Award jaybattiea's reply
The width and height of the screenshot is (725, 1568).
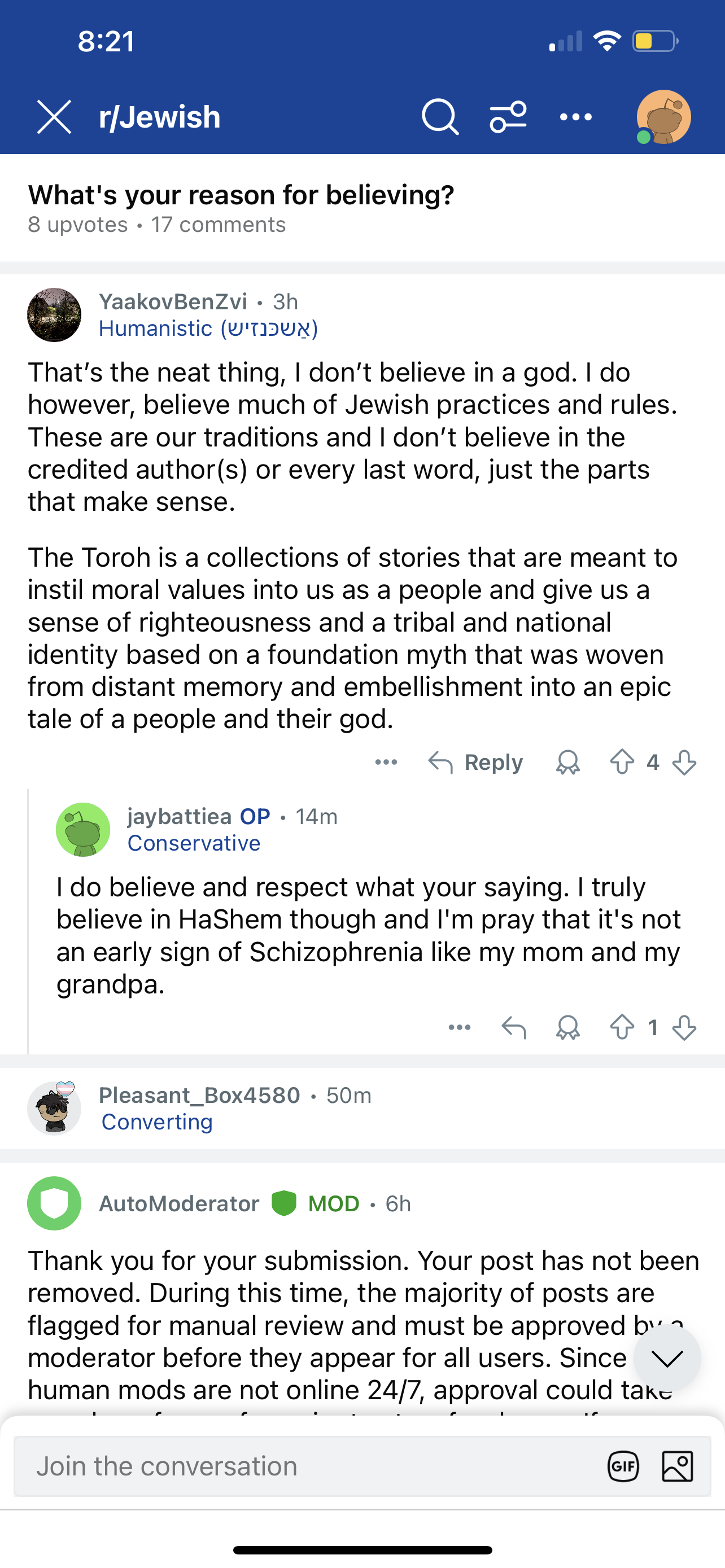pos(567,1027)
